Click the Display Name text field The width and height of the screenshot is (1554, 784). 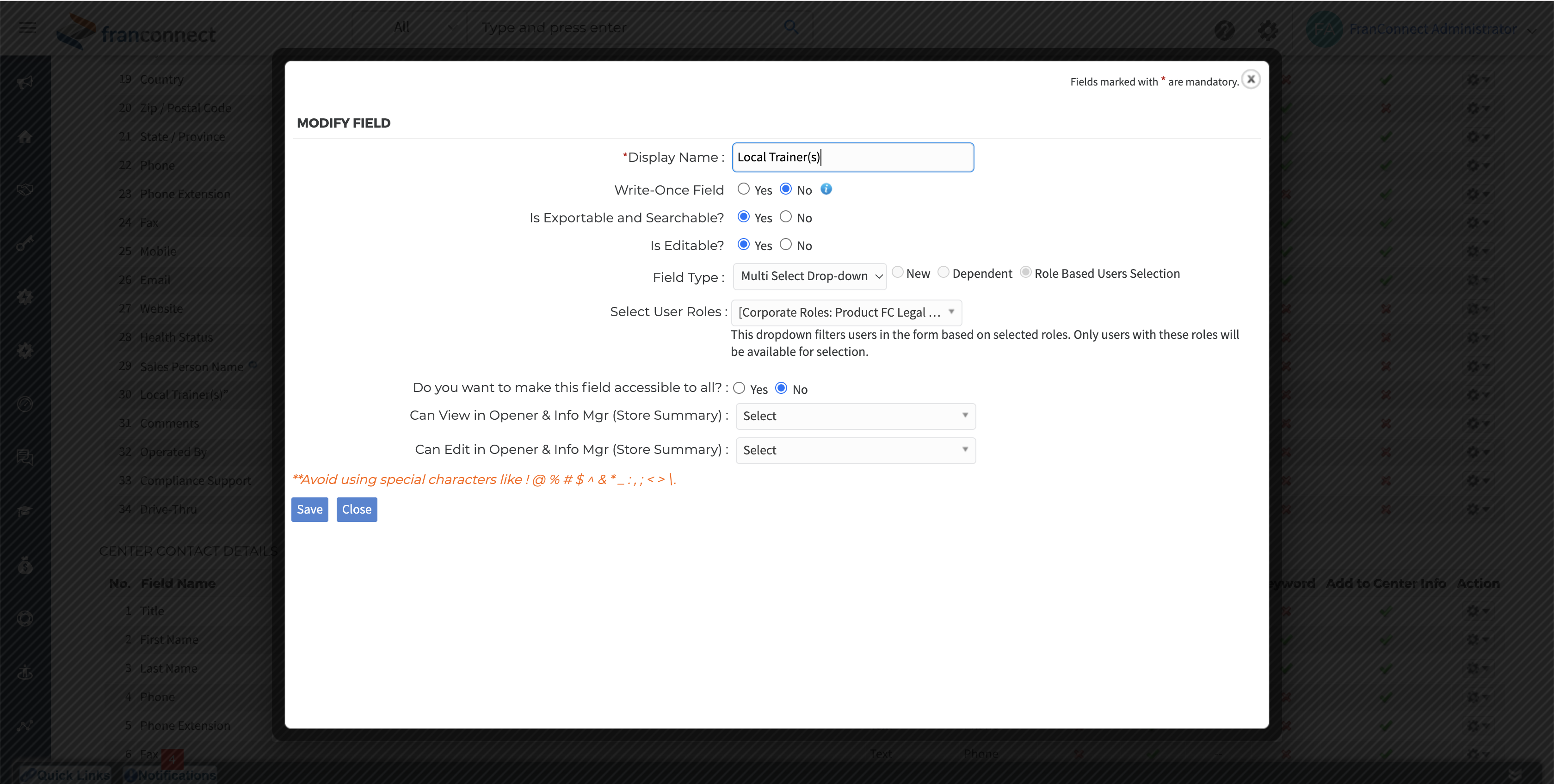pos(853,158)
